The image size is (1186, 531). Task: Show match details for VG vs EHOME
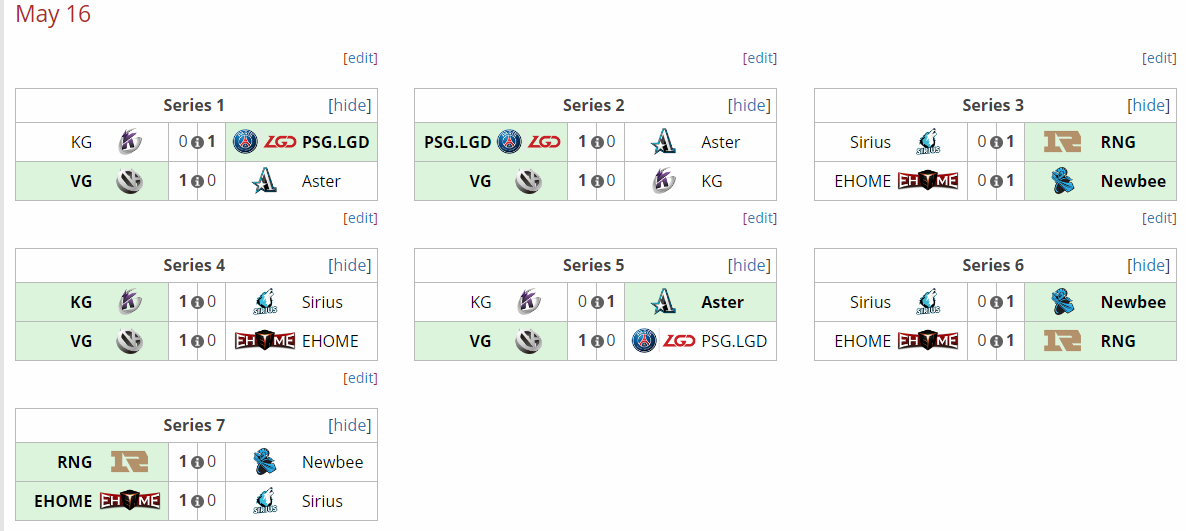pos(197,341)
